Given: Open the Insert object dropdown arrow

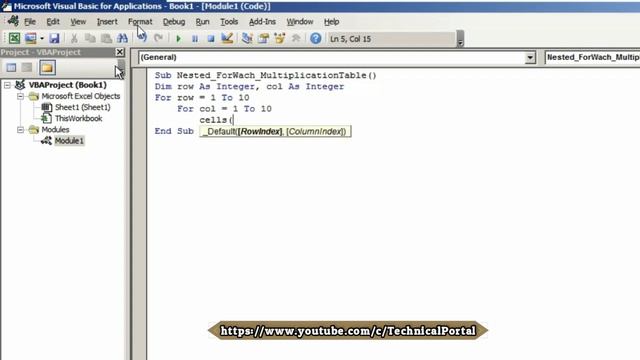Looking at the screenshot, I should click(x=42, y=38).
